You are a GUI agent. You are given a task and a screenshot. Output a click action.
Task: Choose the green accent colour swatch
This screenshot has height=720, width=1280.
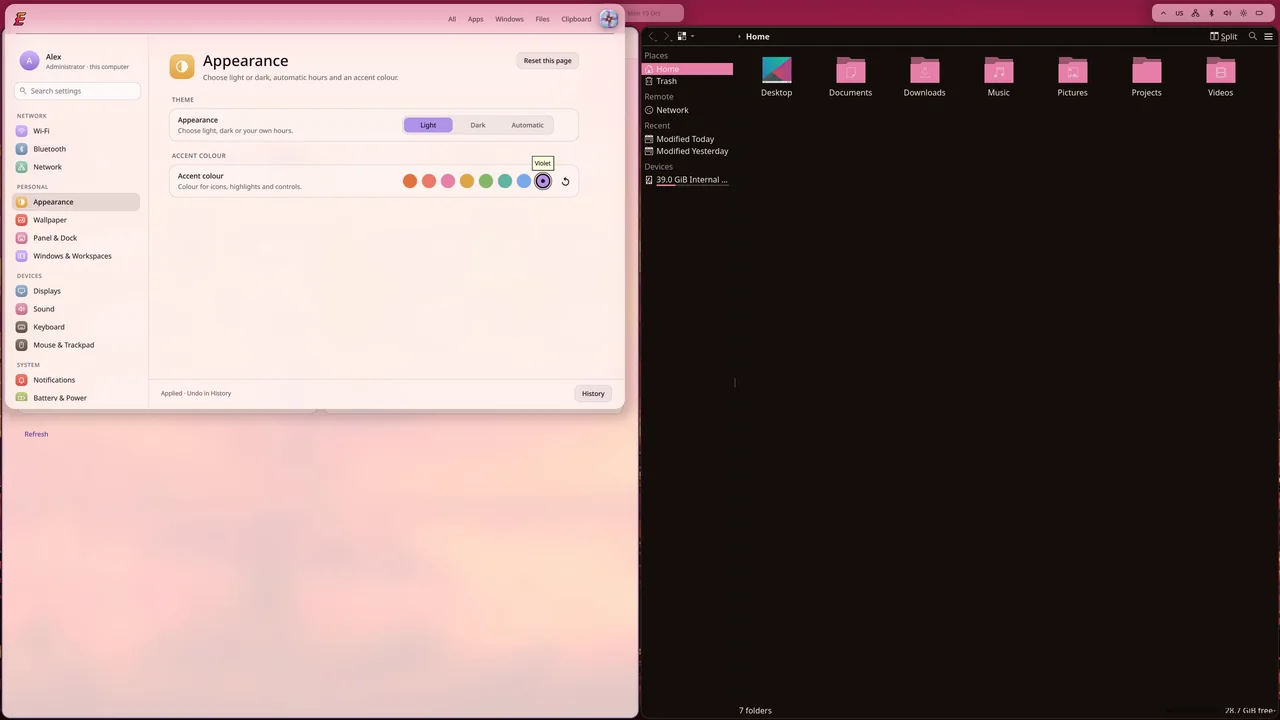point(486,181)
